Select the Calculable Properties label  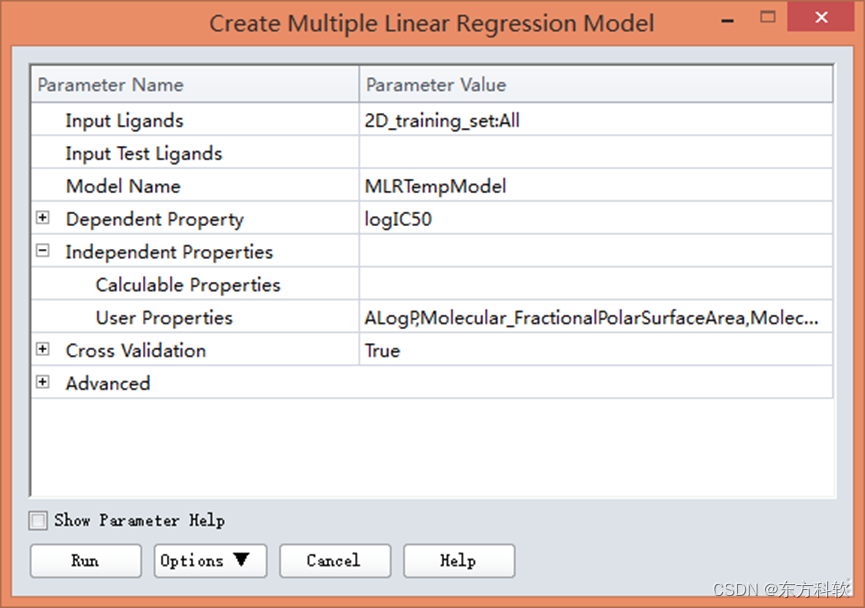point(188,285)
